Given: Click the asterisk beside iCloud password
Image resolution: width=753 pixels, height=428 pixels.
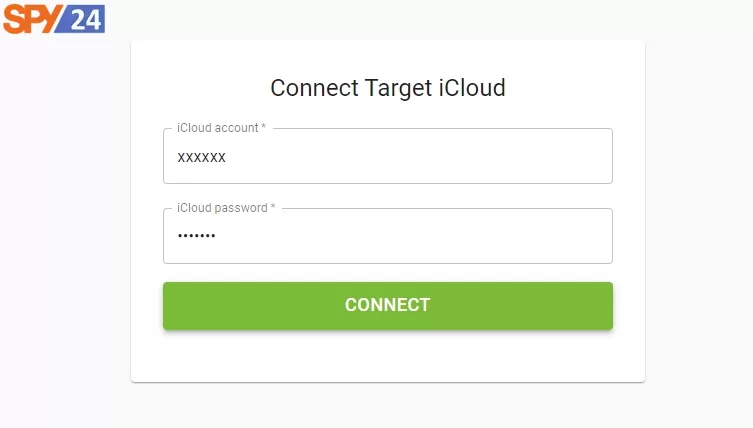Looking at the screenshot, I should pos(273,207).
